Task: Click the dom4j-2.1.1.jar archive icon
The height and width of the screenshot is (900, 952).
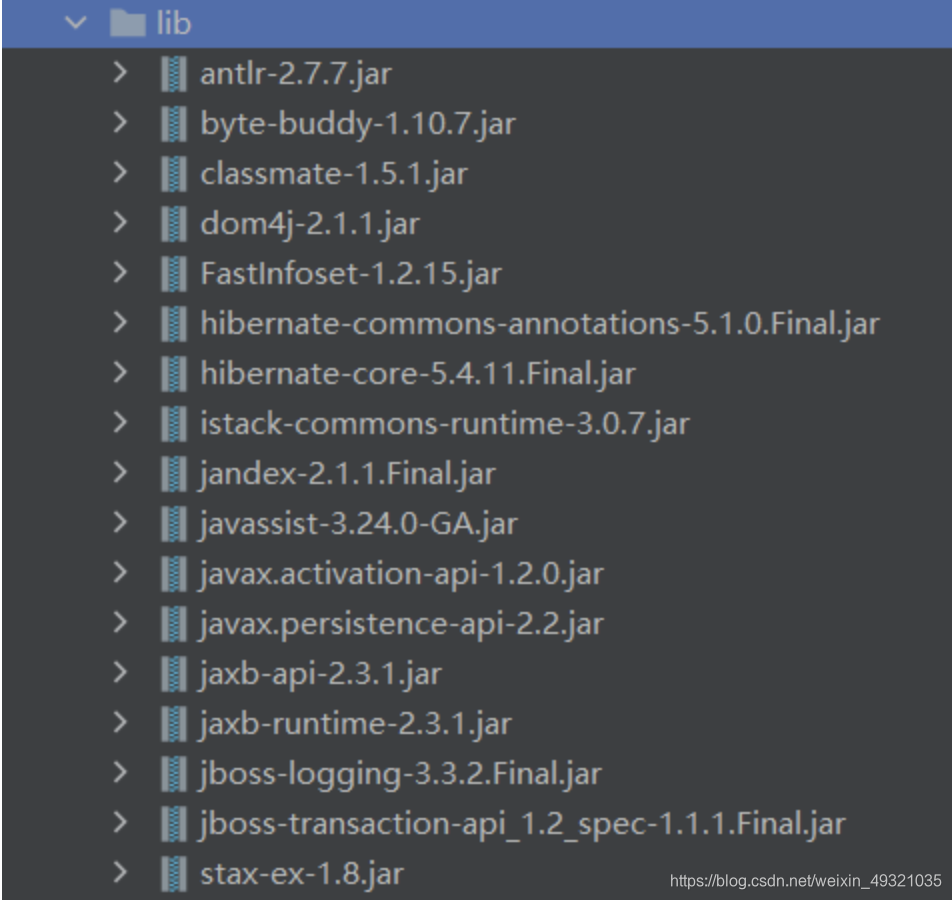Action: point(172,222)
